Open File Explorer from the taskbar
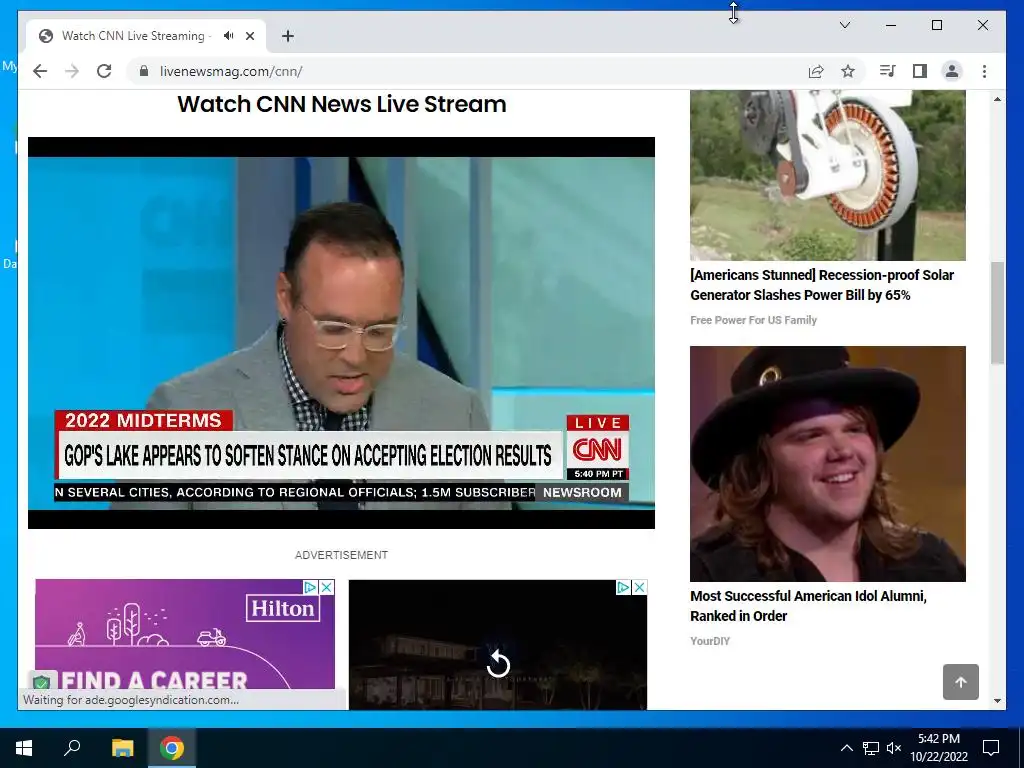Screen dimensions: 1024x768 click(122, 748)
